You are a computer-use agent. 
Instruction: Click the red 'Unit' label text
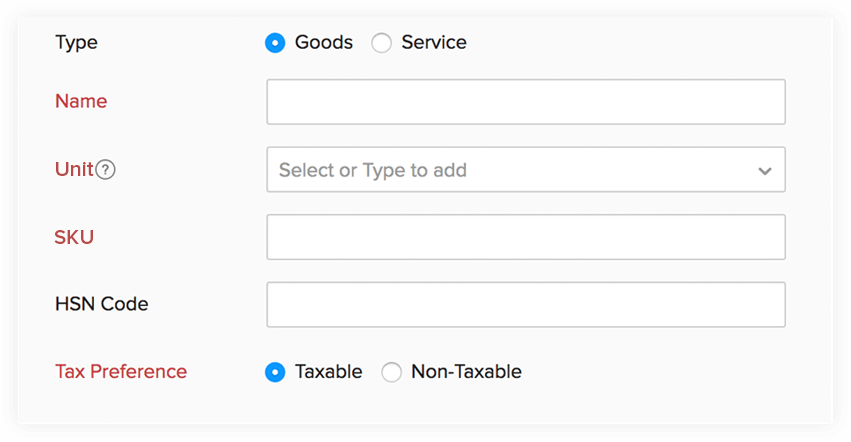[74, 170]
